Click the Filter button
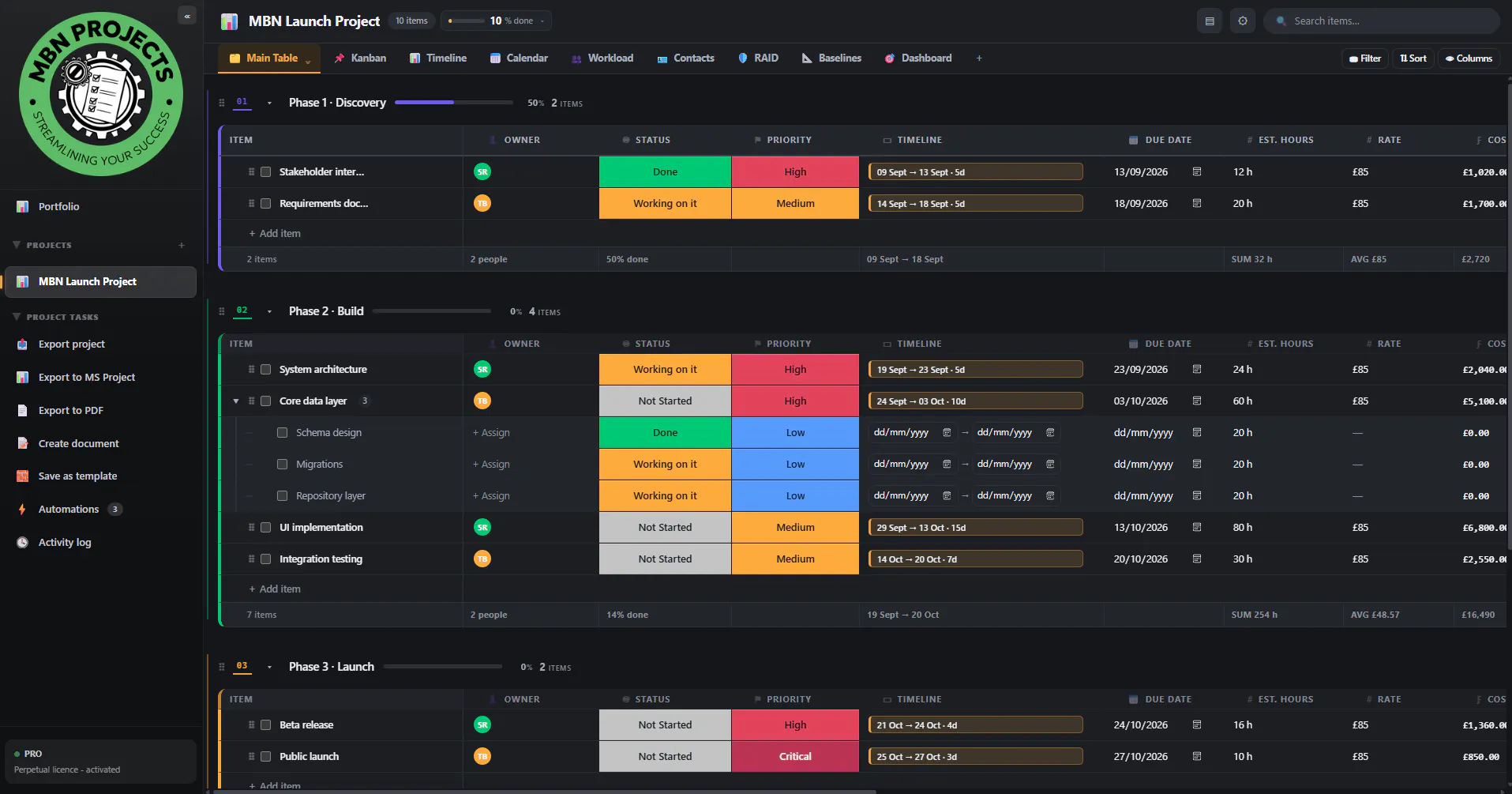The image size is (1512, 794). click(1365, 58)
